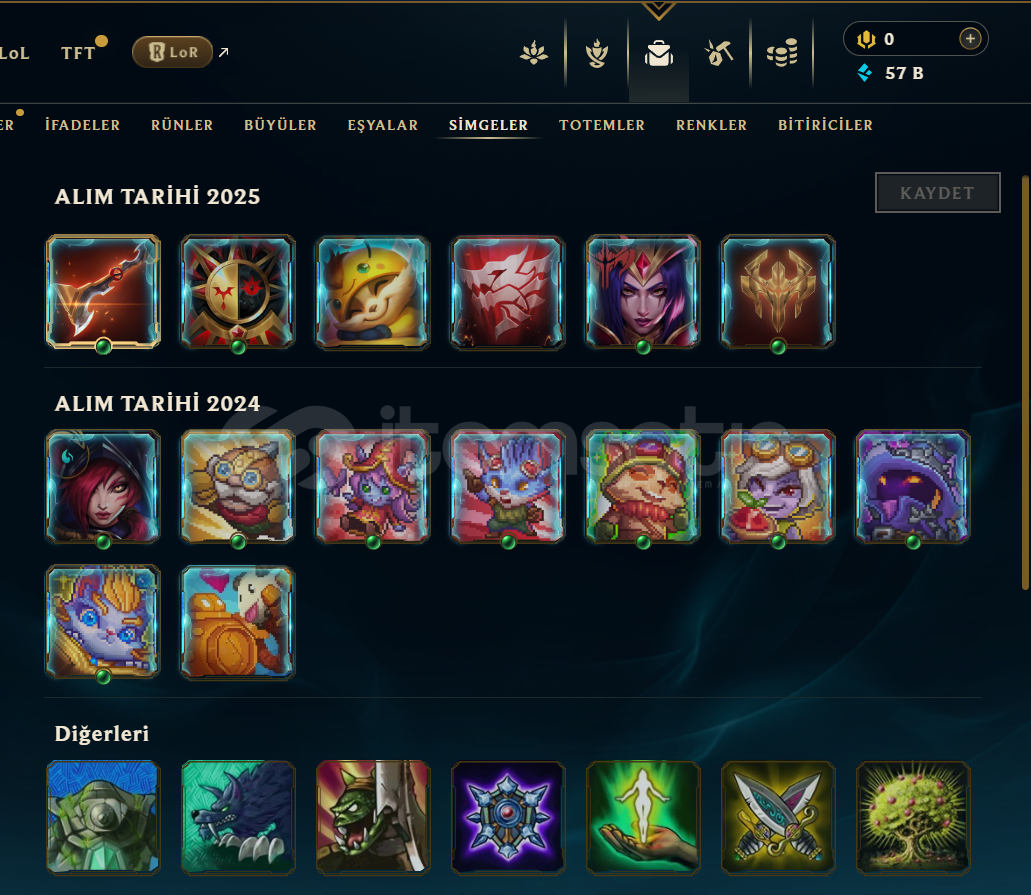The width and height of the screenshot is (1031, 895).
Task: Open the Loot hammer icon
Action: point(719,53)
